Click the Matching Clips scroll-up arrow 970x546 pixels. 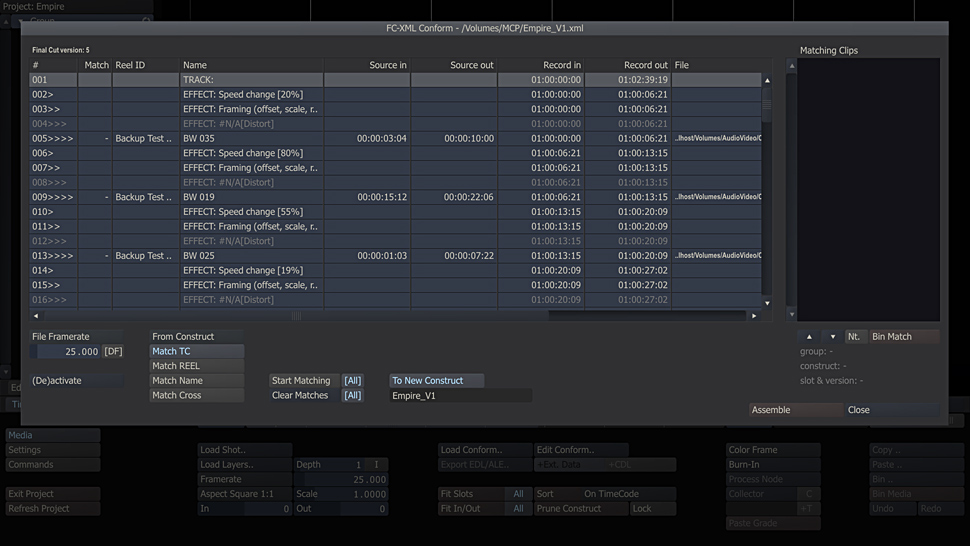pos(792,66)
